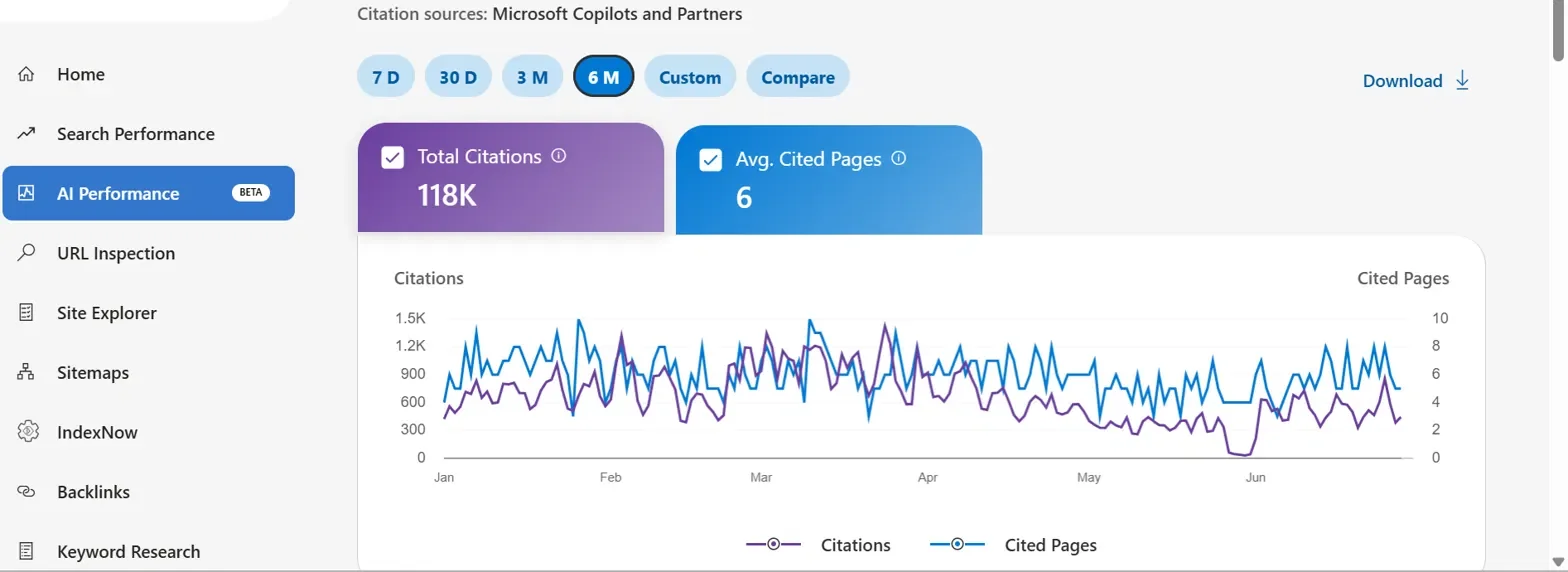Toggle Citations series via legend label
1568x572 pixels.
[x=856, y=545]
